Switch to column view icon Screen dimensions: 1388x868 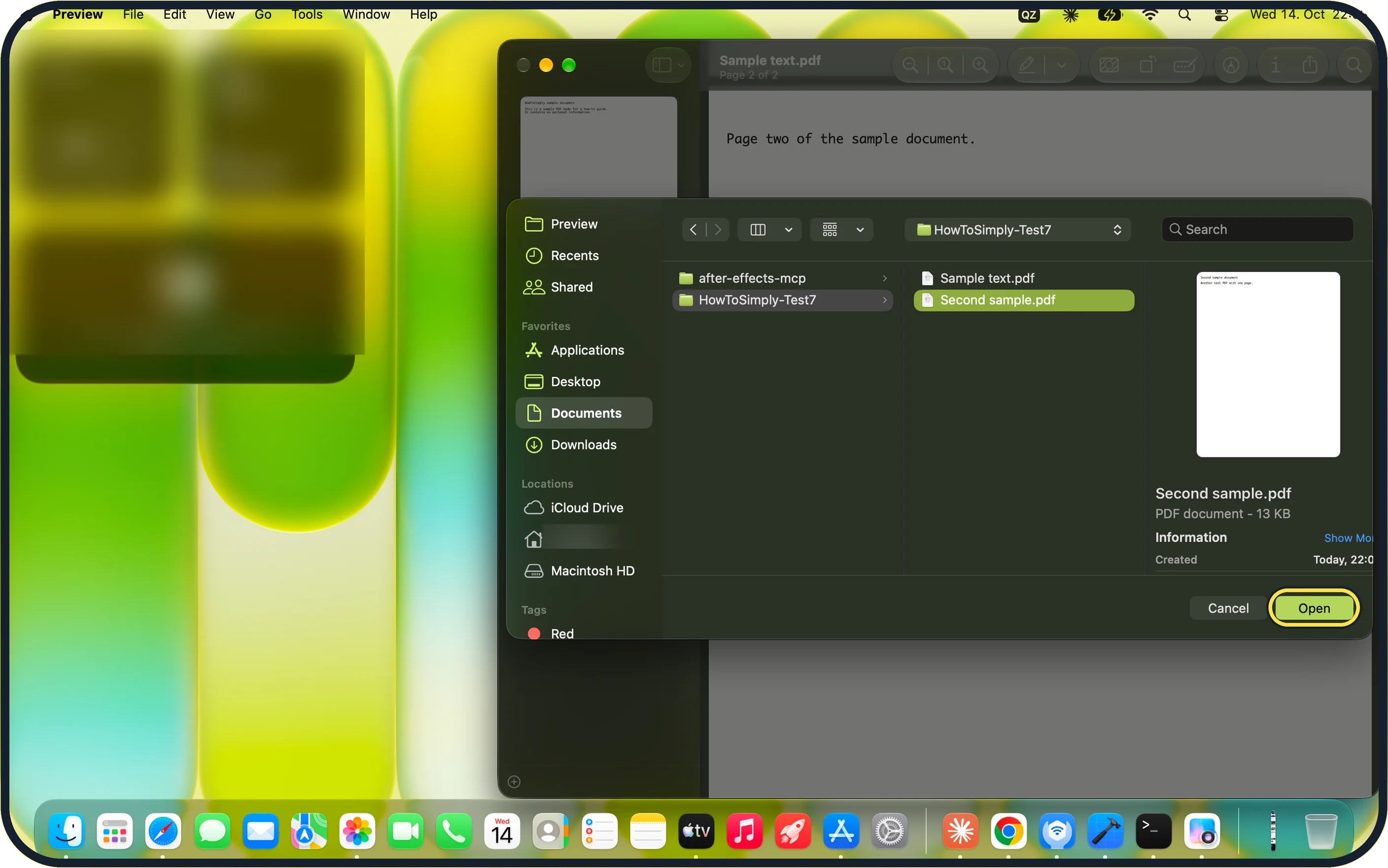tap(758, 230)
